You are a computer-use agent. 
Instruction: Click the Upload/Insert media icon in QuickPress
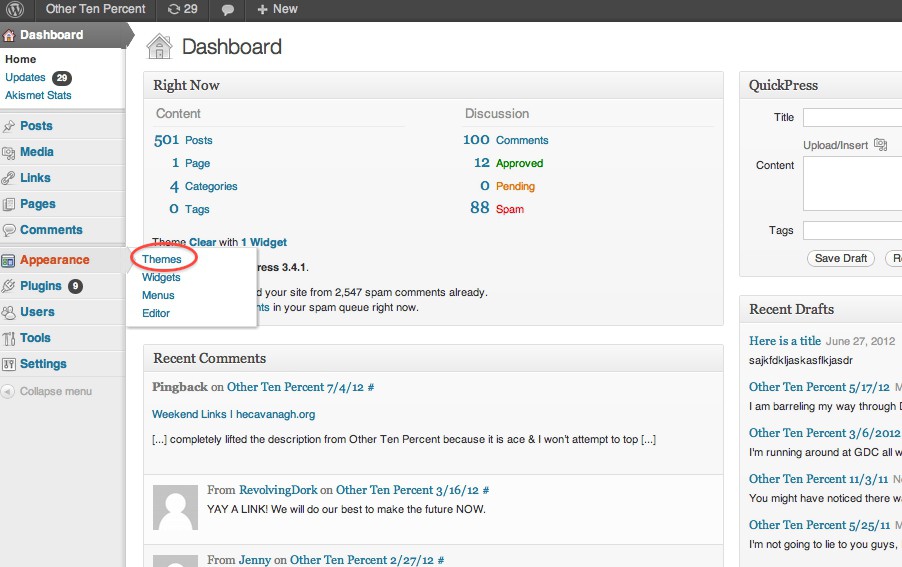click(880, 145)
